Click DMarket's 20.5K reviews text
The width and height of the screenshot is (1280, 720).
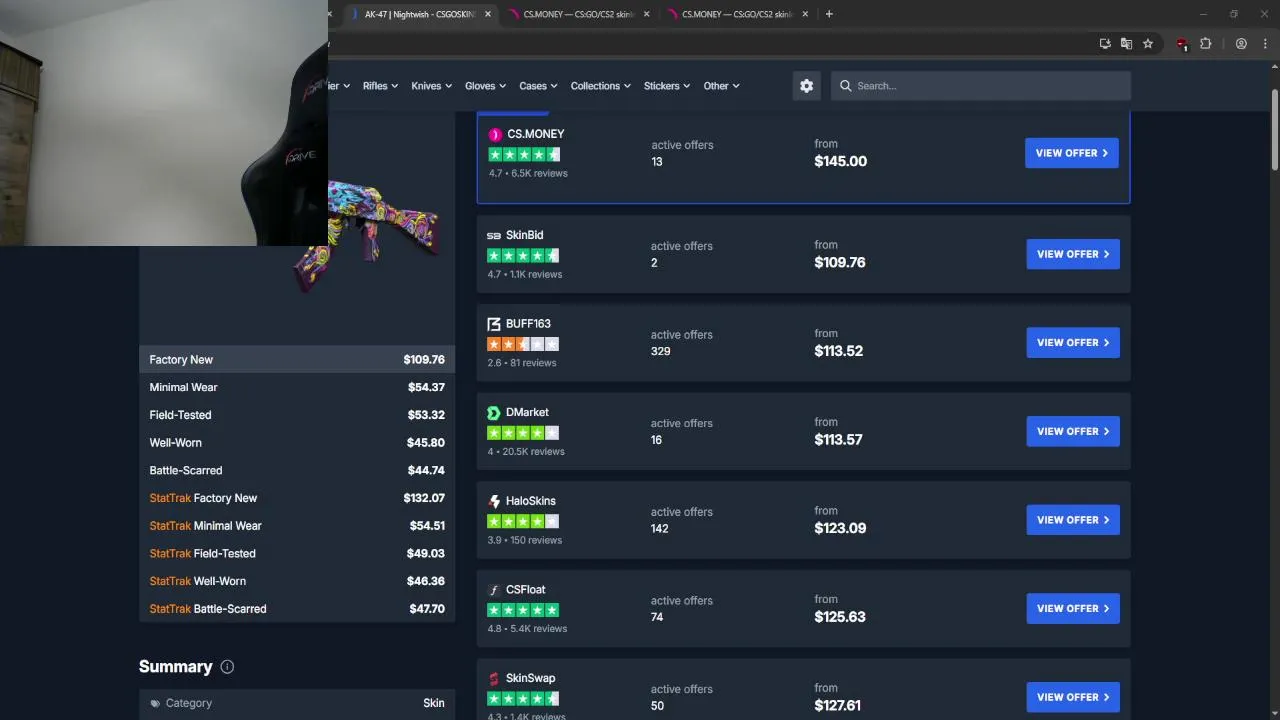click(x=526, y=452)
